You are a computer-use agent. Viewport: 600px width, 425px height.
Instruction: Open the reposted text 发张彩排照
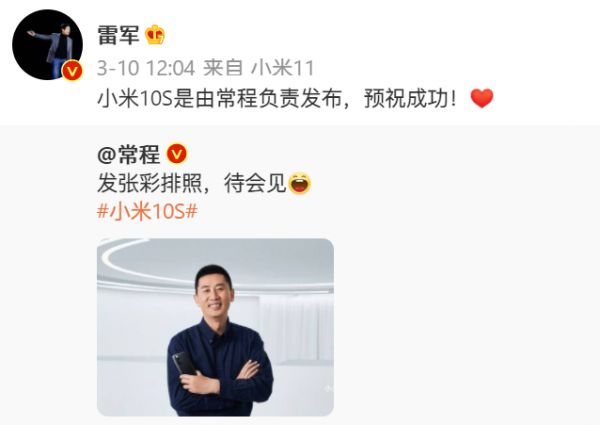[150, 183]
